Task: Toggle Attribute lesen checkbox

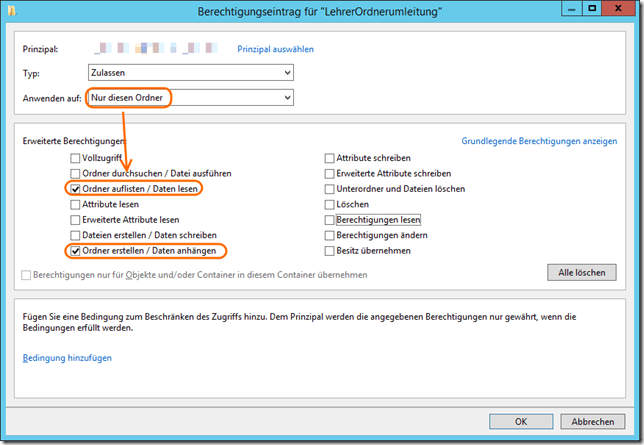Action: [76, 204]
